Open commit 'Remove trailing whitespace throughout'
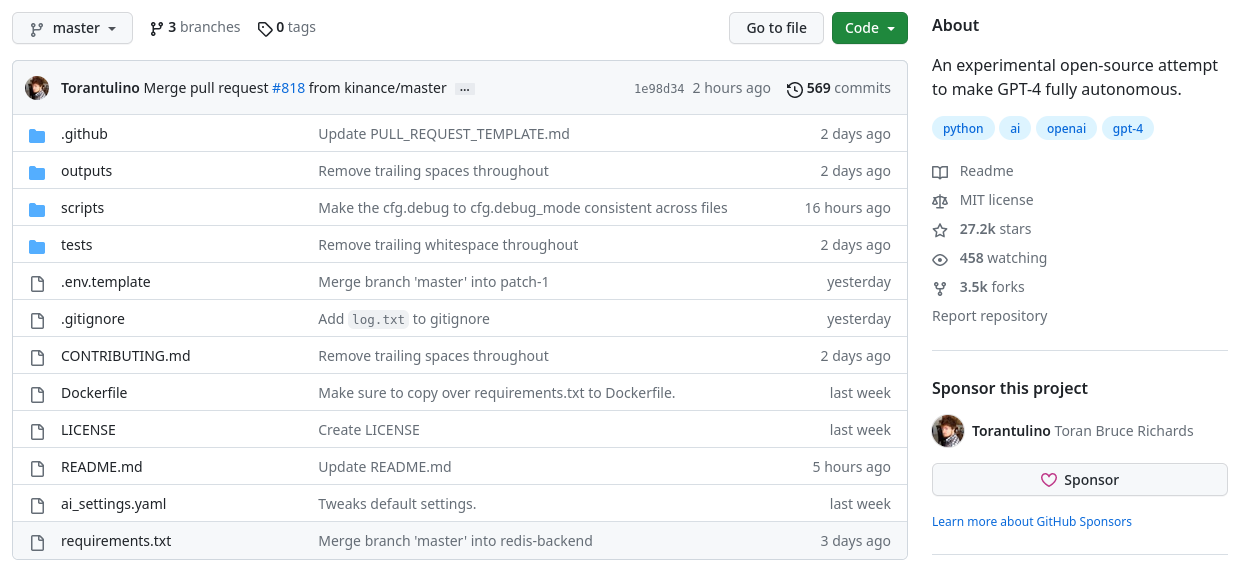This screenshot has height=571, width=1240. coord(448,245)
